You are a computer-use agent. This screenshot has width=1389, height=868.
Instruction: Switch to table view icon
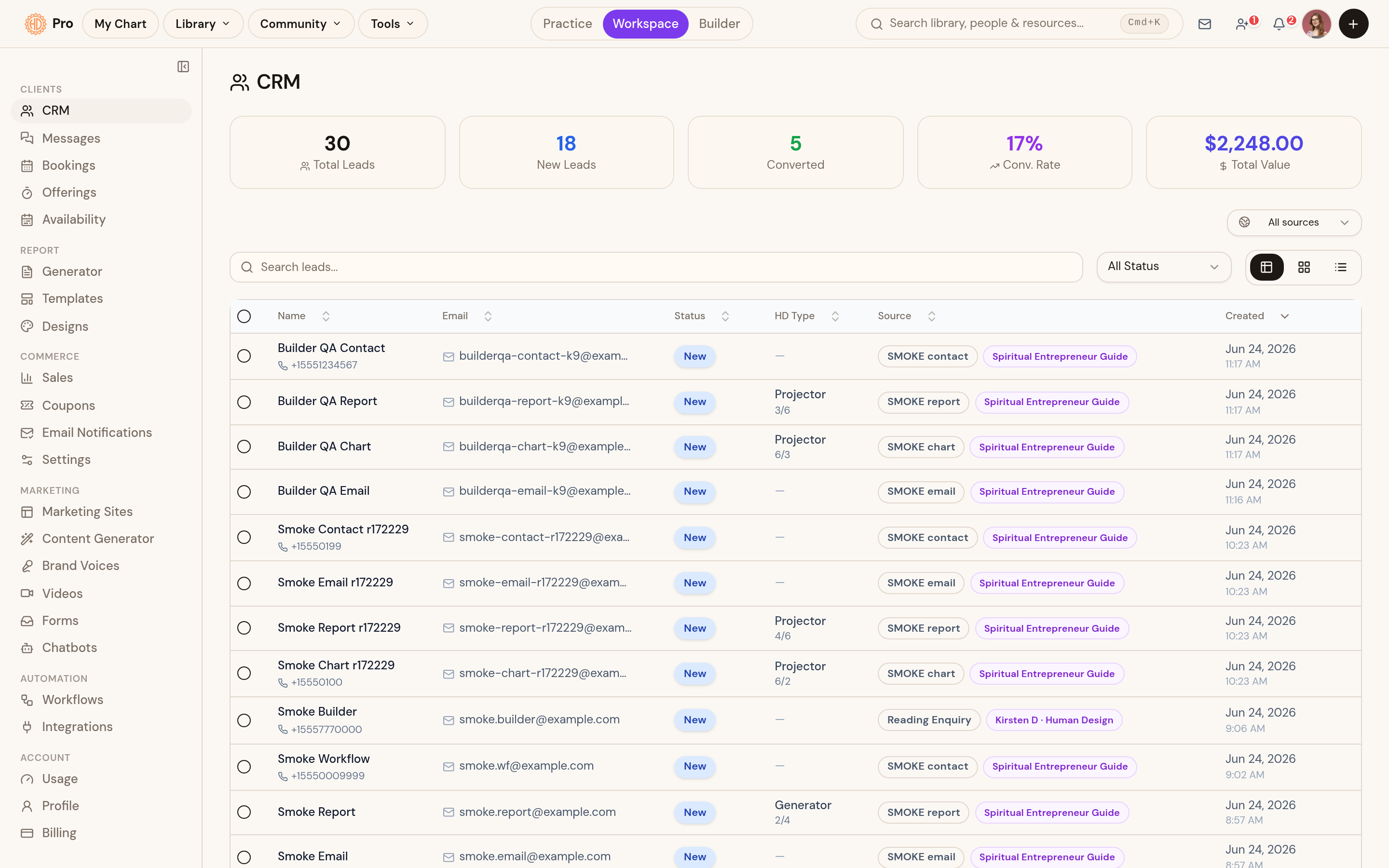(x=1267, y=267)
